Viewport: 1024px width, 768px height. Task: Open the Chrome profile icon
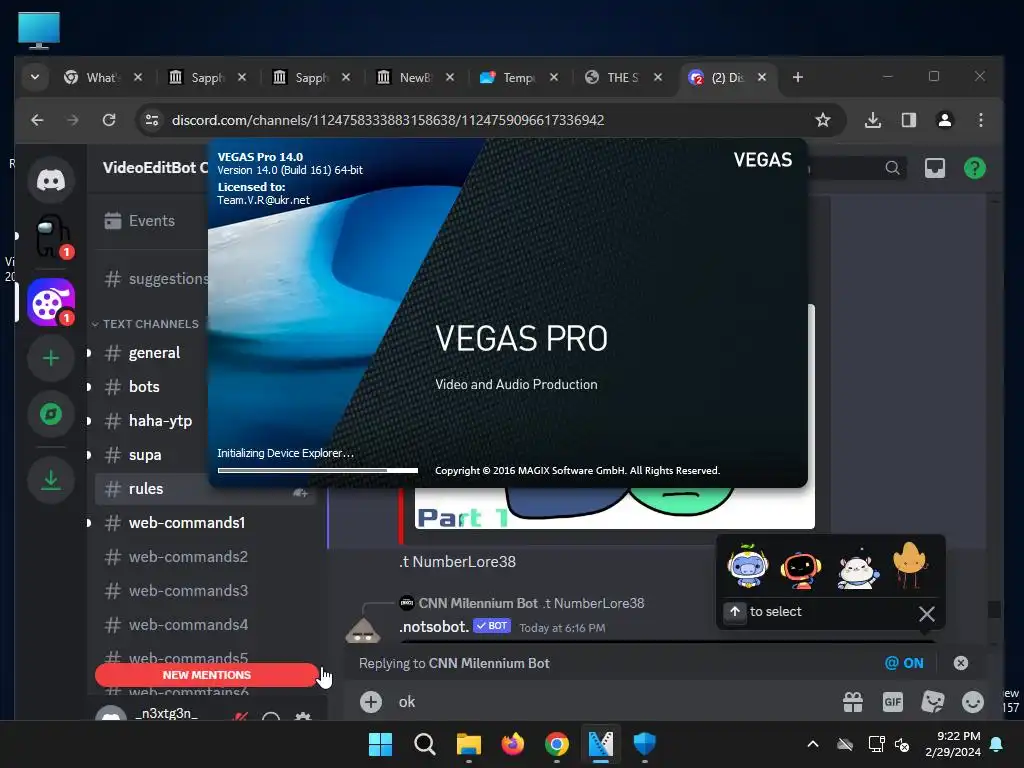pyautogui.click(x=944, y=120)
